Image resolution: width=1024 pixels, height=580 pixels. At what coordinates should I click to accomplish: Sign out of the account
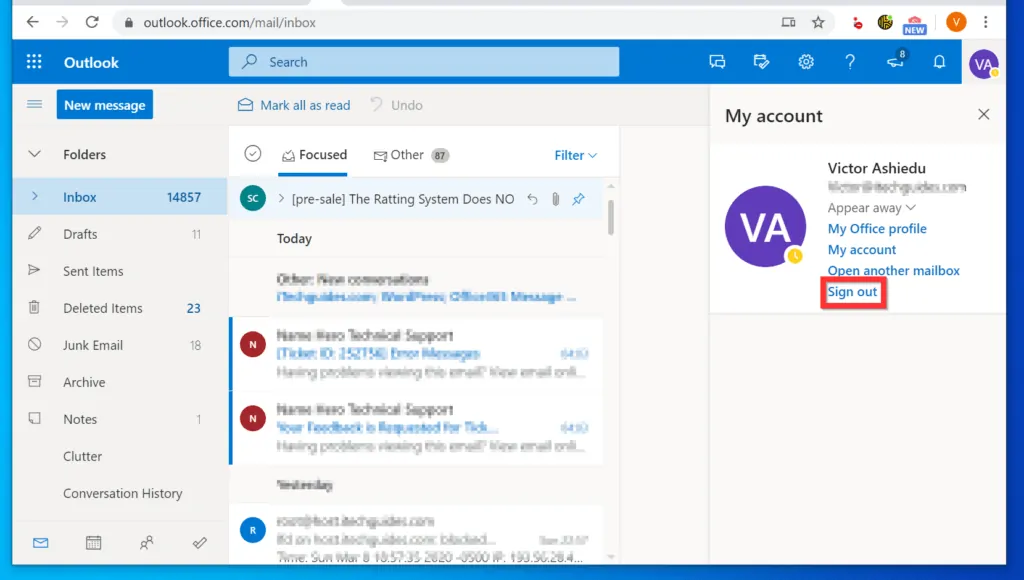852,291
